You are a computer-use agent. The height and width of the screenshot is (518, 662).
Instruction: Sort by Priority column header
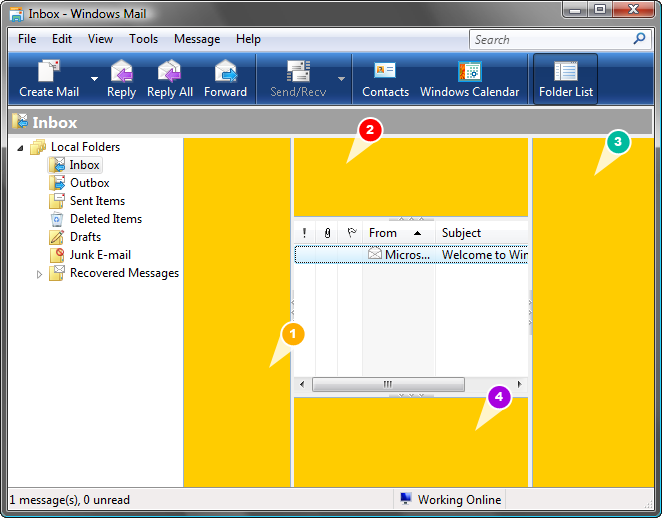[x=304, y=233]
